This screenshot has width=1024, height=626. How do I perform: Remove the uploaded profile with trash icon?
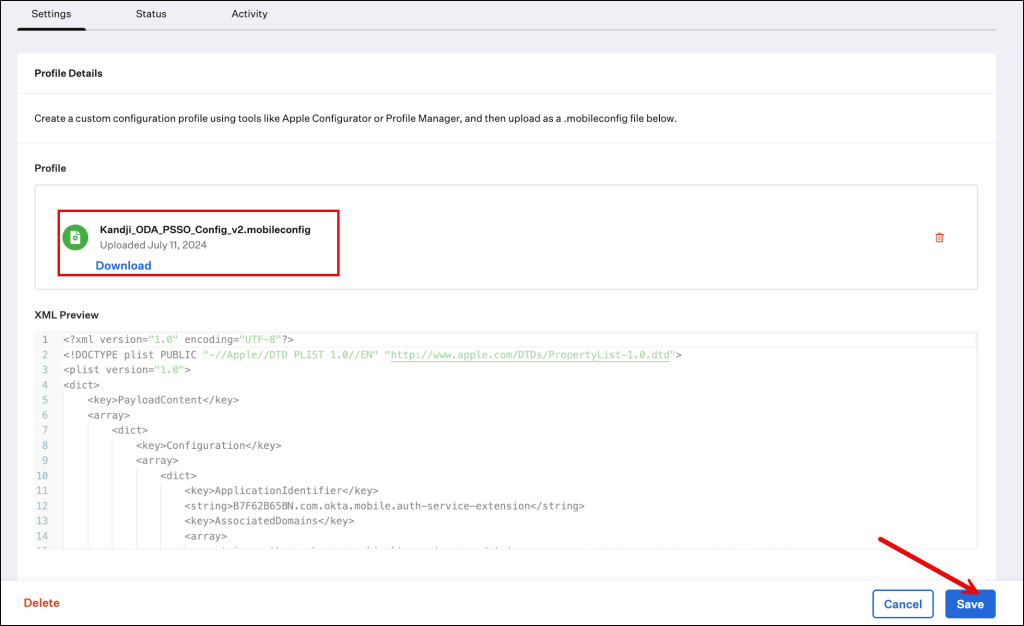(938, 237)
